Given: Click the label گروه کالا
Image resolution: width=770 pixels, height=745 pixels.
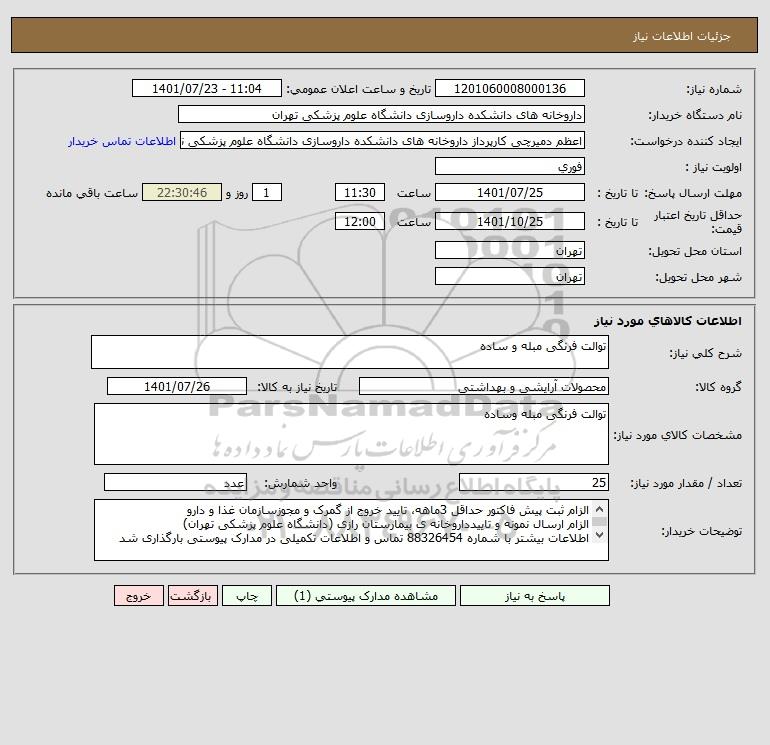Looking at the screenshot, I should point(718,387).
